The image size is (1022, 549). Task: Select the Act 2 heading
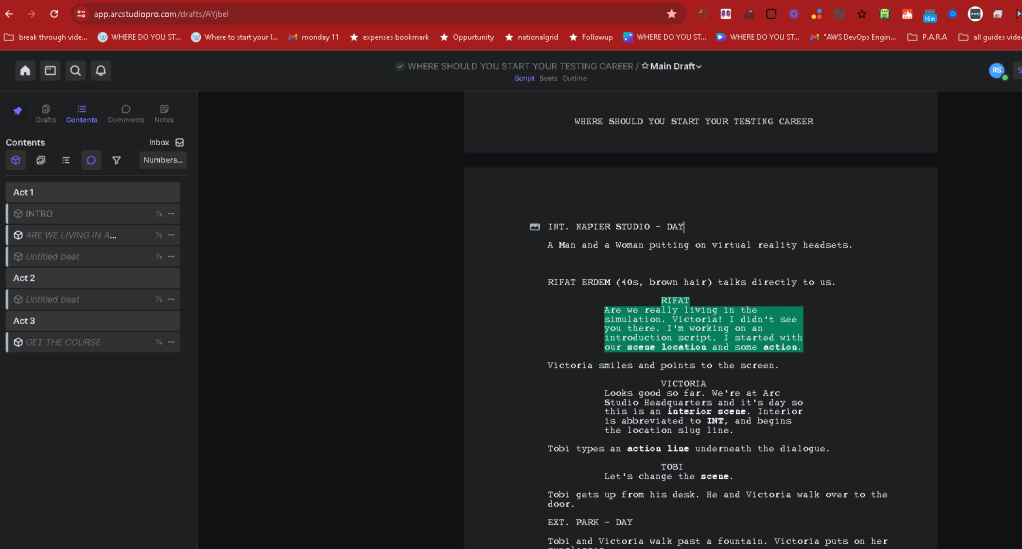(93, 278)
